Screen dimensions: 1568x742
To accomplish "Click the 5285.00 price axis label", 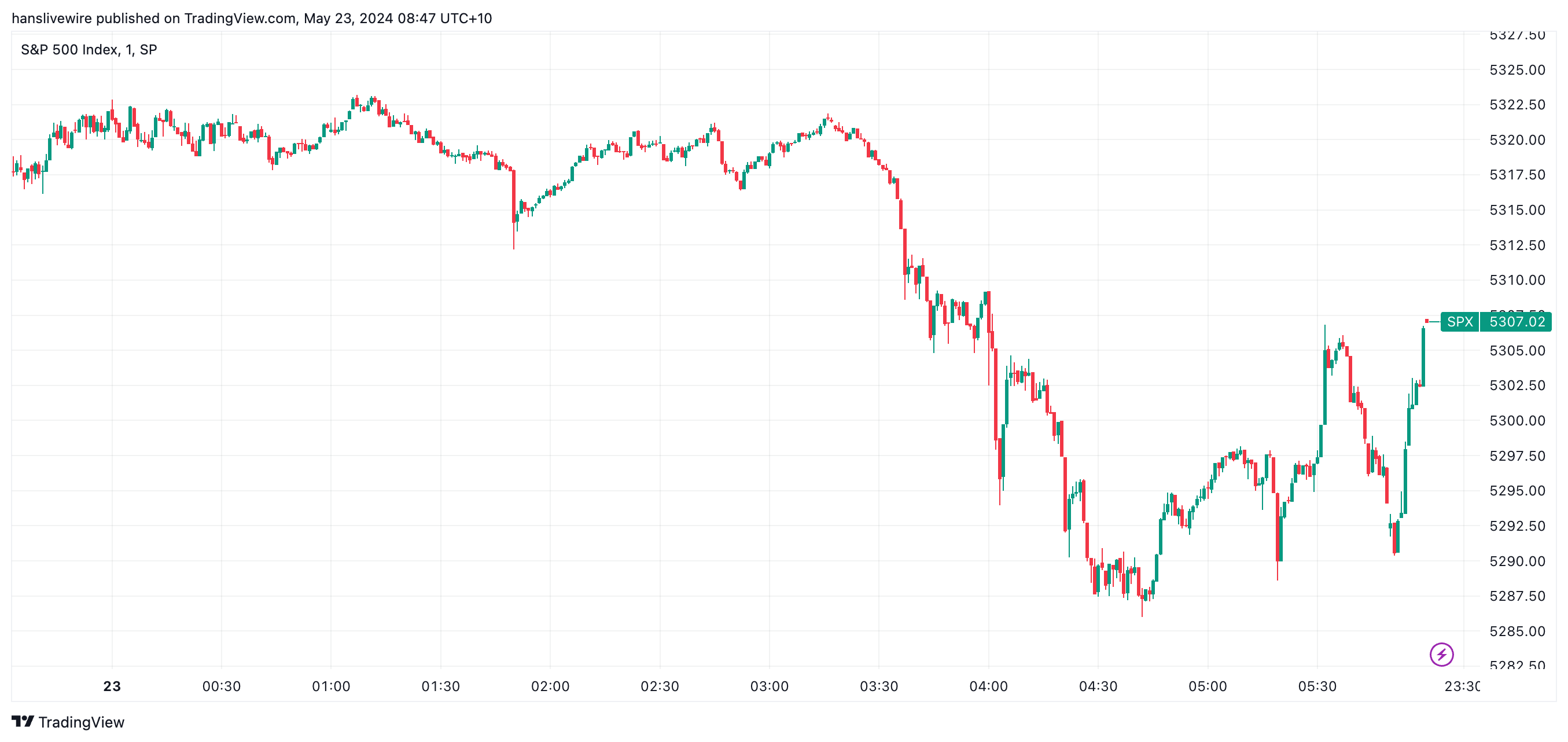I will [1517, 631].
